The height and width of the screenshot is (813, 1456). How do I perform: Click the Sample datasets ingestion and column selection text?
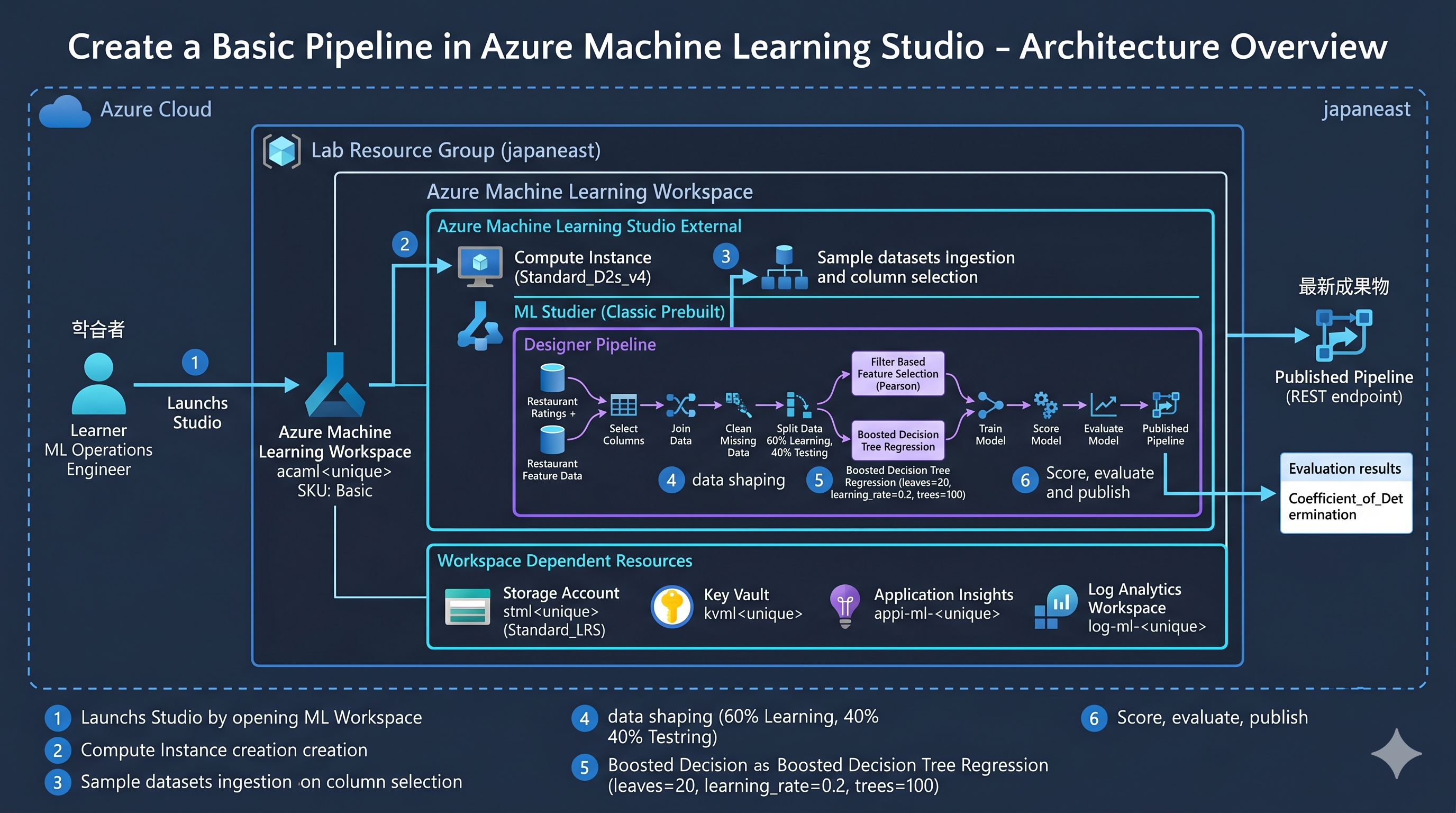pyautogui.click(x=916, y=267)
